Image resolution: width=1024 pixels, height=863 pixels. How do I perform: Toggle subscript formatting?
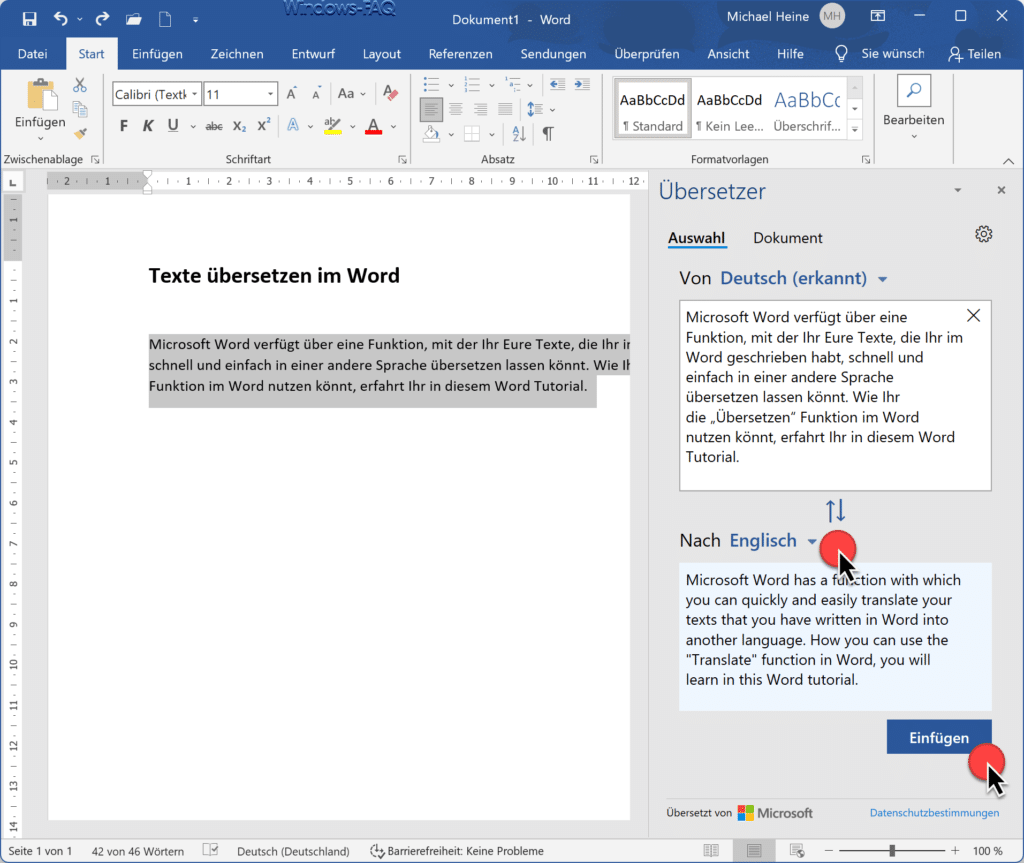(240, 126)
